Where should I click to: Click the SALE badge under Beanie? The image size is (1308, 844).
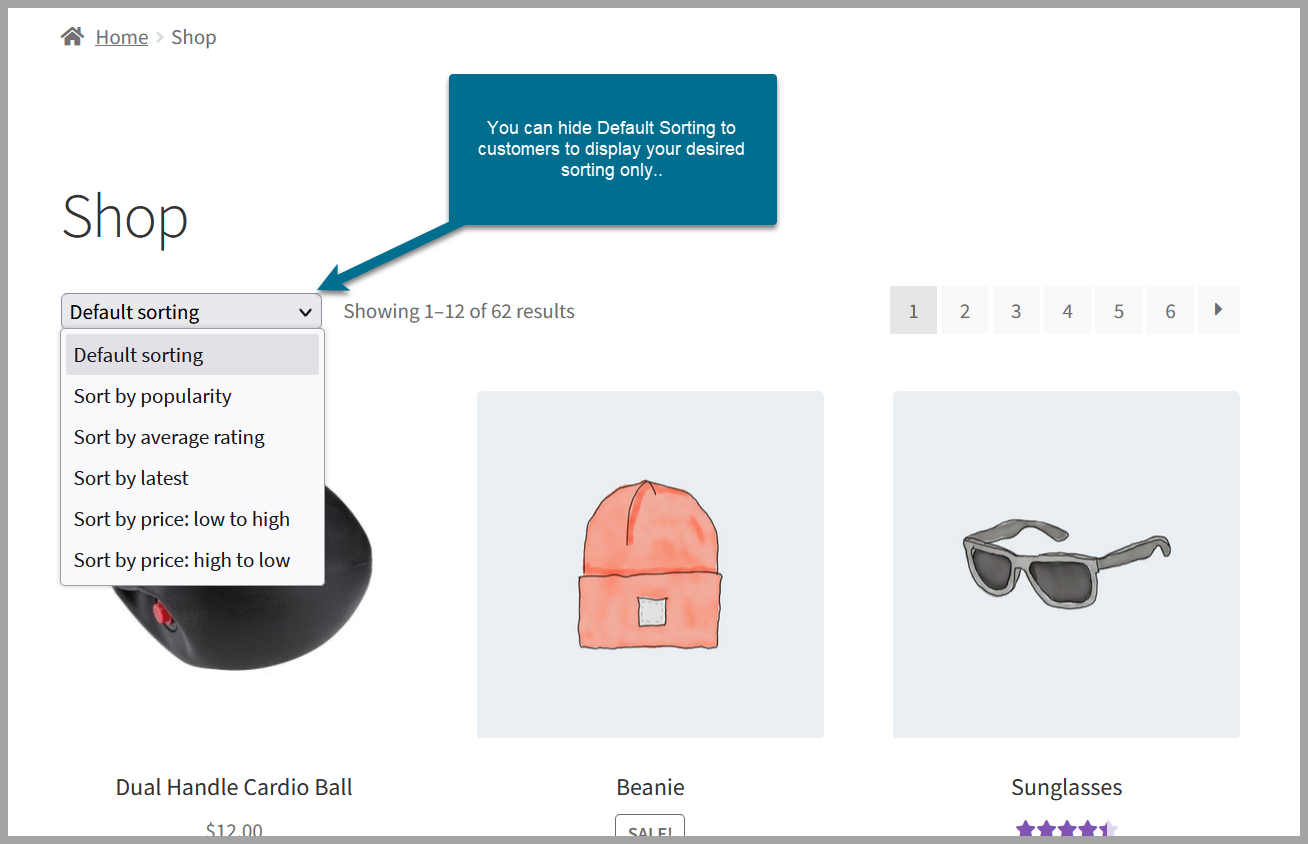[x=650, y=831]
